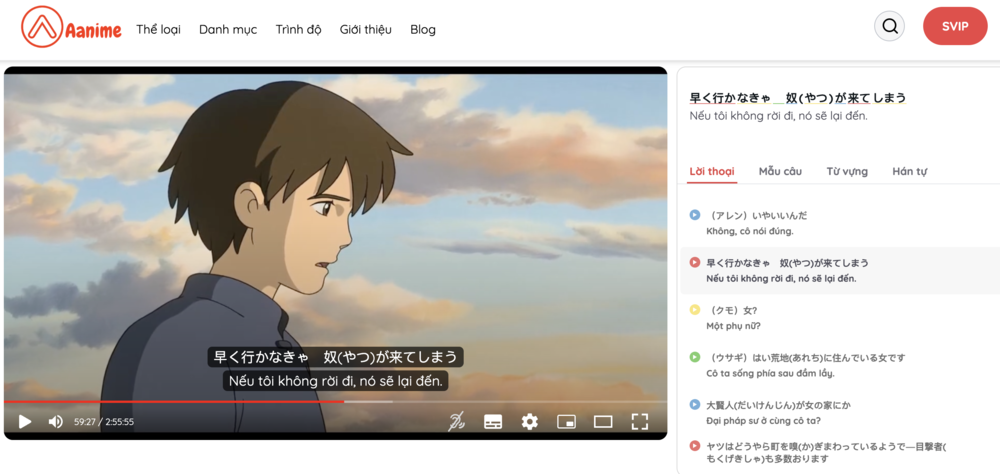Seek on the red video progress bar
Image resolution: width=1000 pixels, height=474 pixels.
click(200, 402)
